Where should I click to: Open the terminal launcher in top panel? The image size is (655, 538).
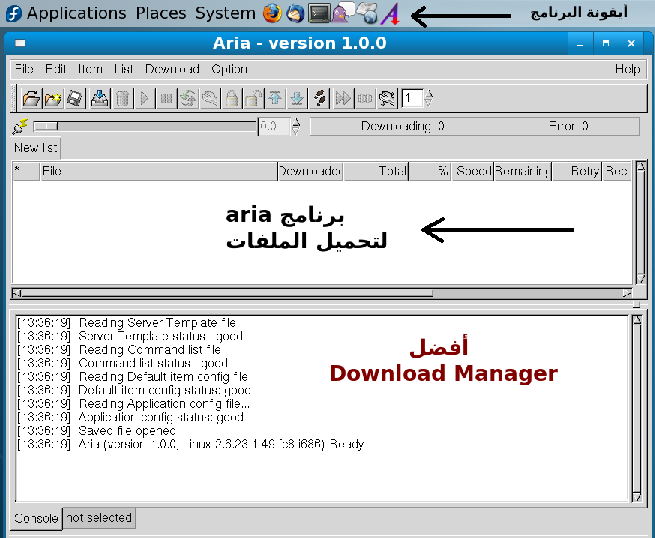pos(319,13)
